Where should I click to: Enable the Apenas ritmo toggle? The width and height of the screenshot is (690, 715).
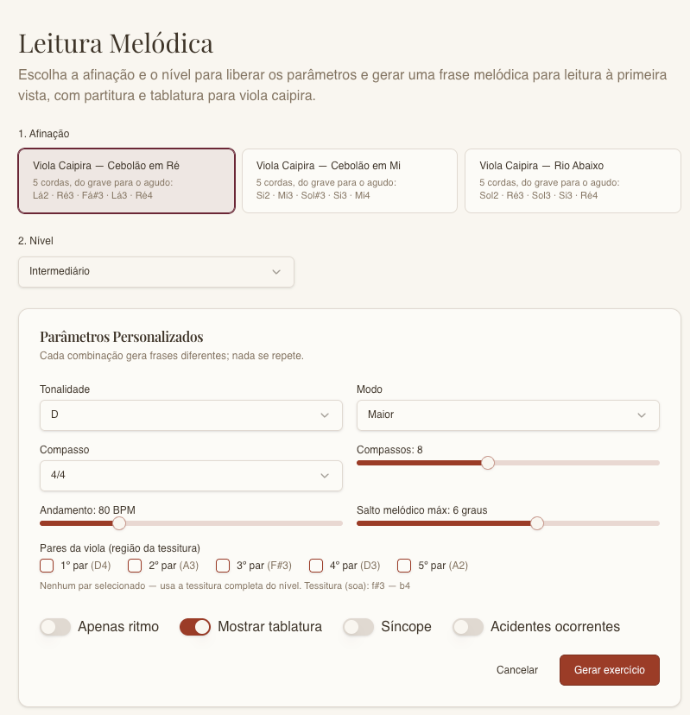tap(55, 627)
